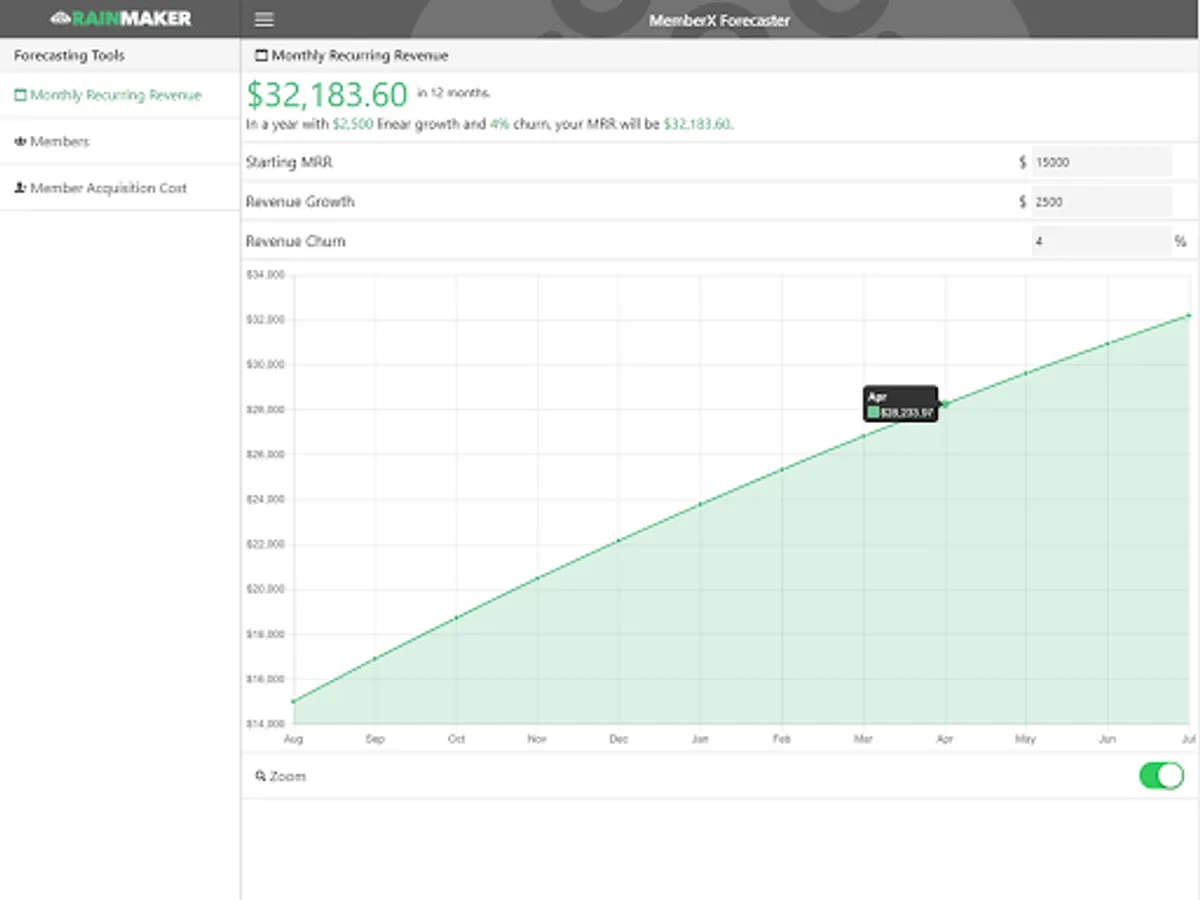Click the magnifier icon beside Zoom
This screenshot has height=900, width=1200.
tap(261, 776)
